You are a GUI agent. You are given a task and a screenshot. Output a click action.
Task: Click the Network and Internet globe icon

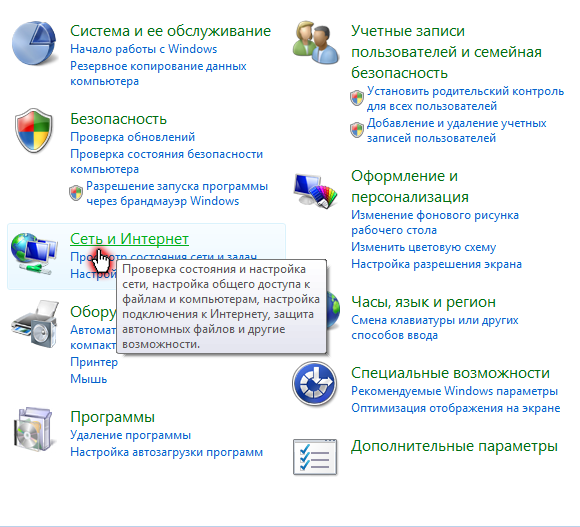[x=33, y=253]
